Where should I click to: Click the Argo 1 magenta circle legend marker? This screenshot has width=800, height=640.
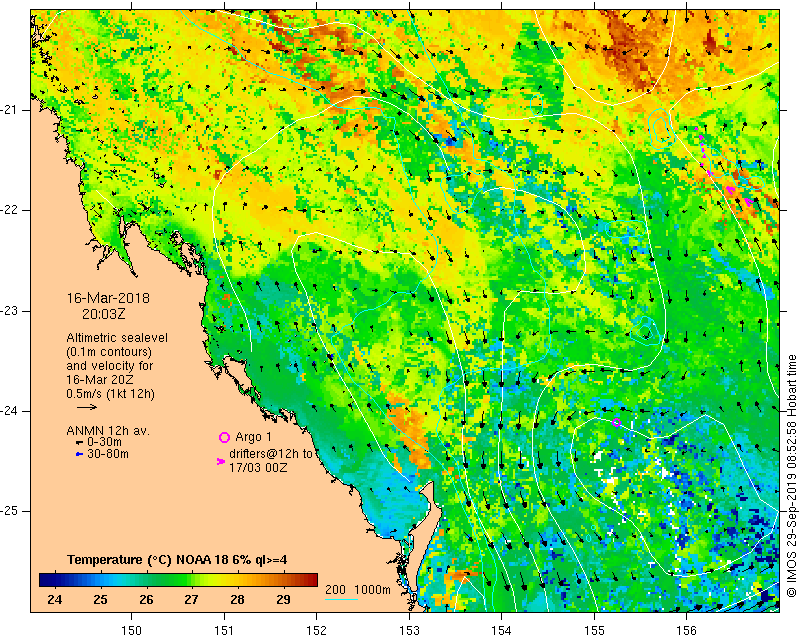[224, 437]
